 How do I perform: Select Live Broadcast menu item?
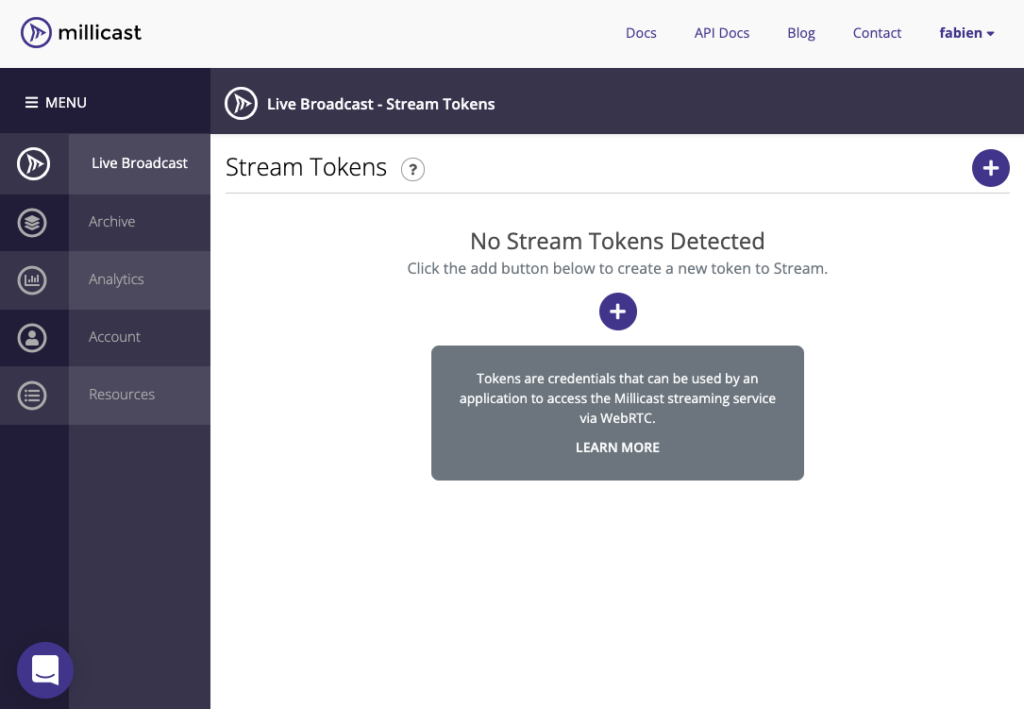pyautogui.click(x=139, y=163)
